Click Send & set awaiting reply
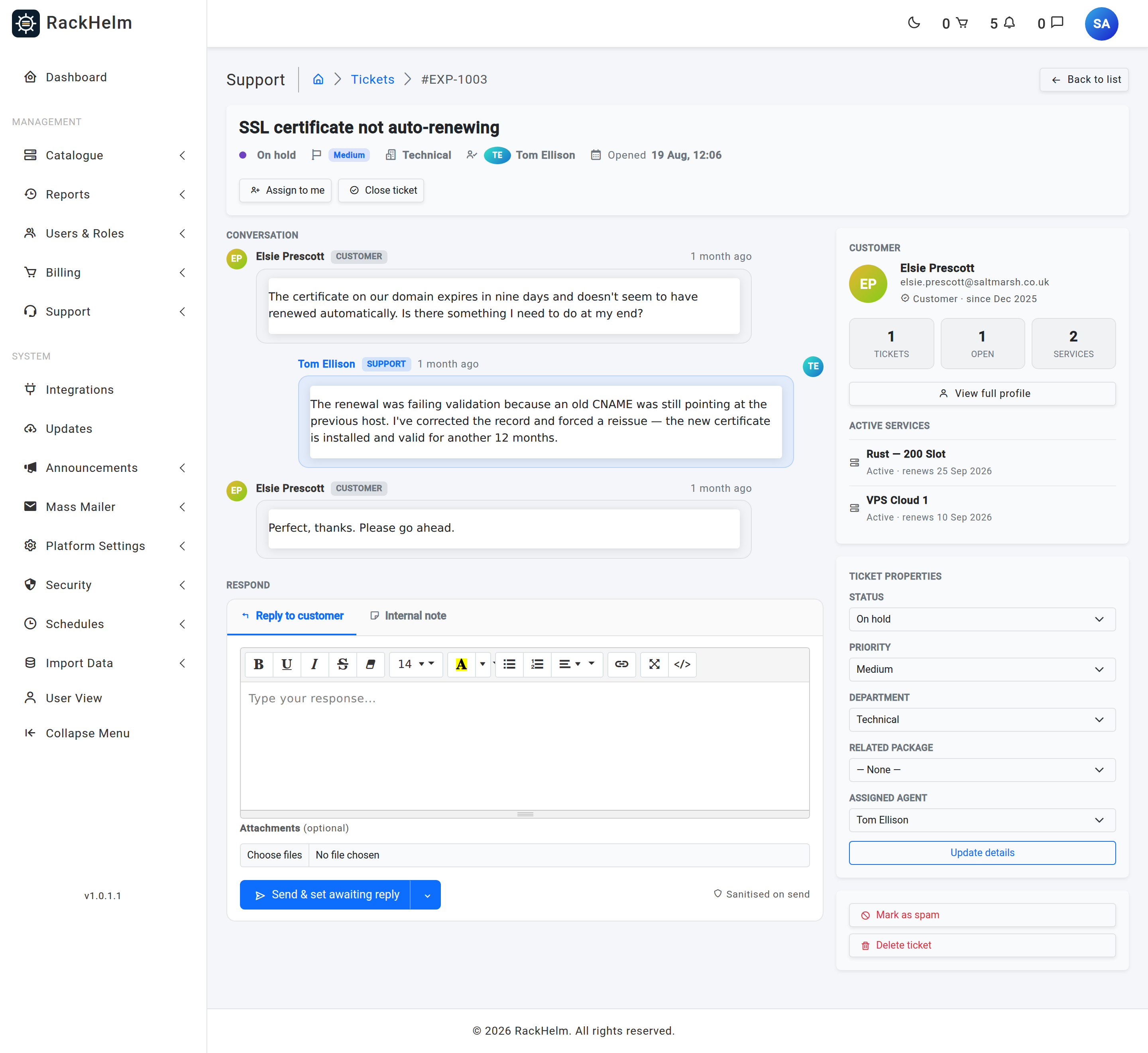Screen dimensions: 1148x1053 (x=325, y=895)
